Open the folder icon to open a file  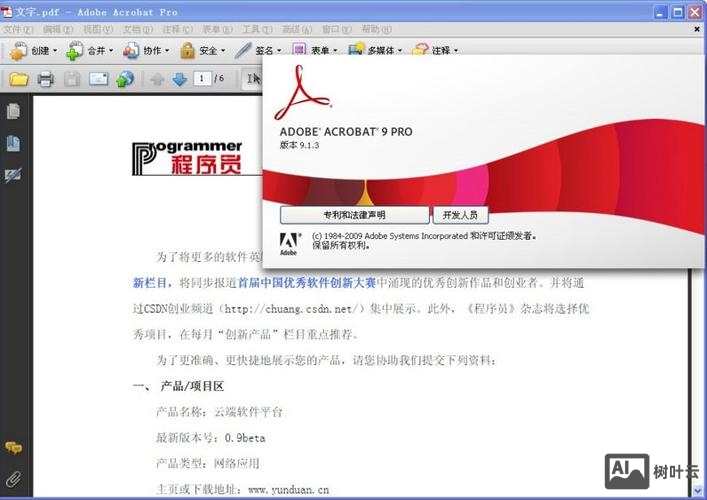pos(19,79)
